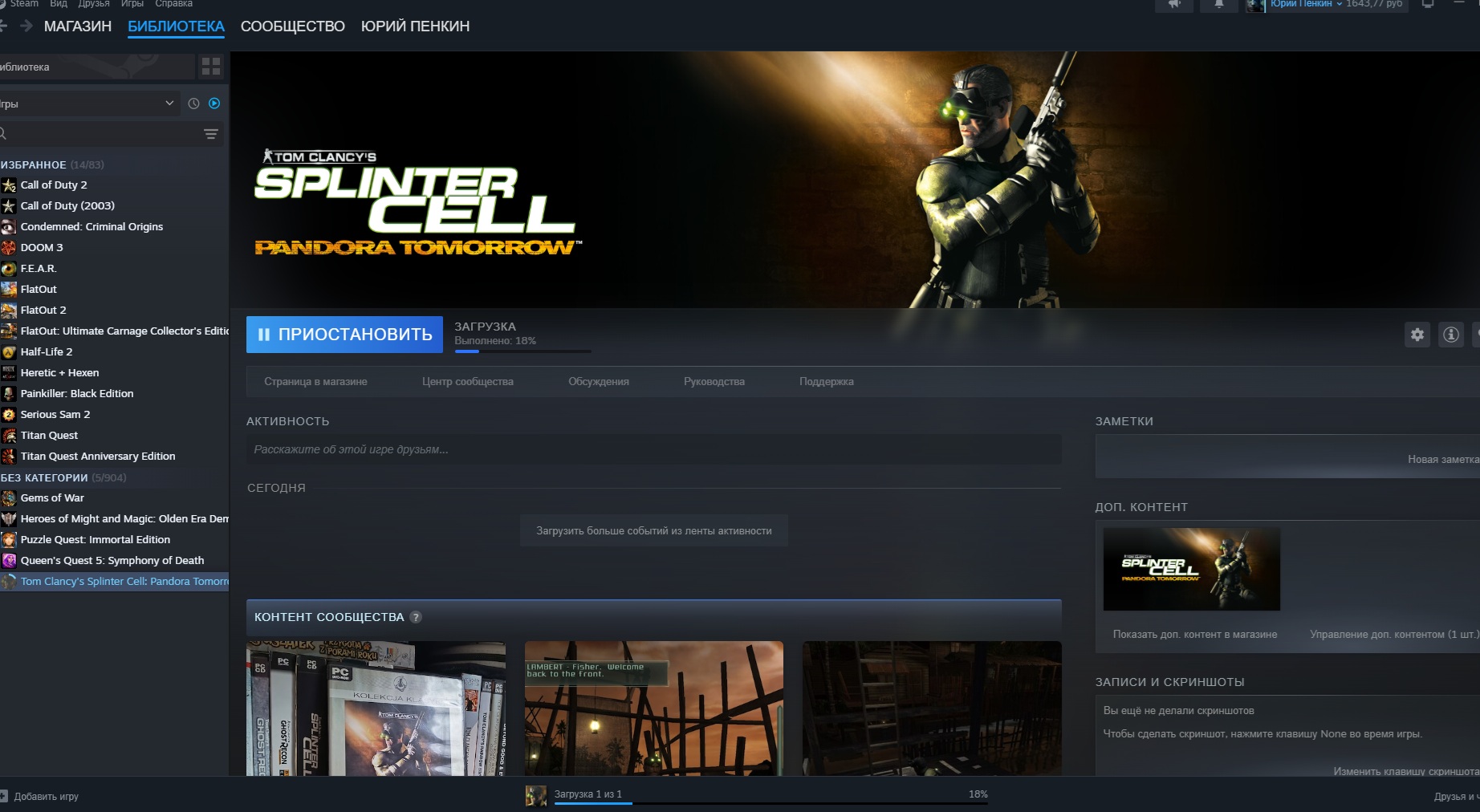The image size is (1480, 812).
Task: Click Показать доп. контент в магазине
Action: pos(1195,634)
